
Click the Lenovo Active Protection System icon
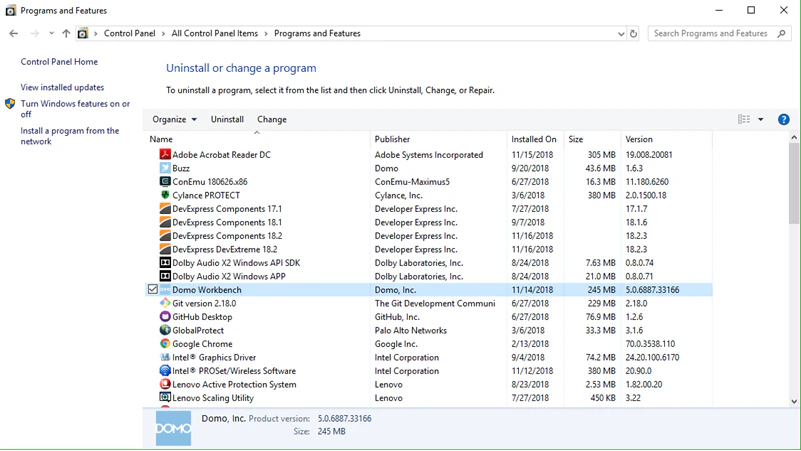[164, 384]
